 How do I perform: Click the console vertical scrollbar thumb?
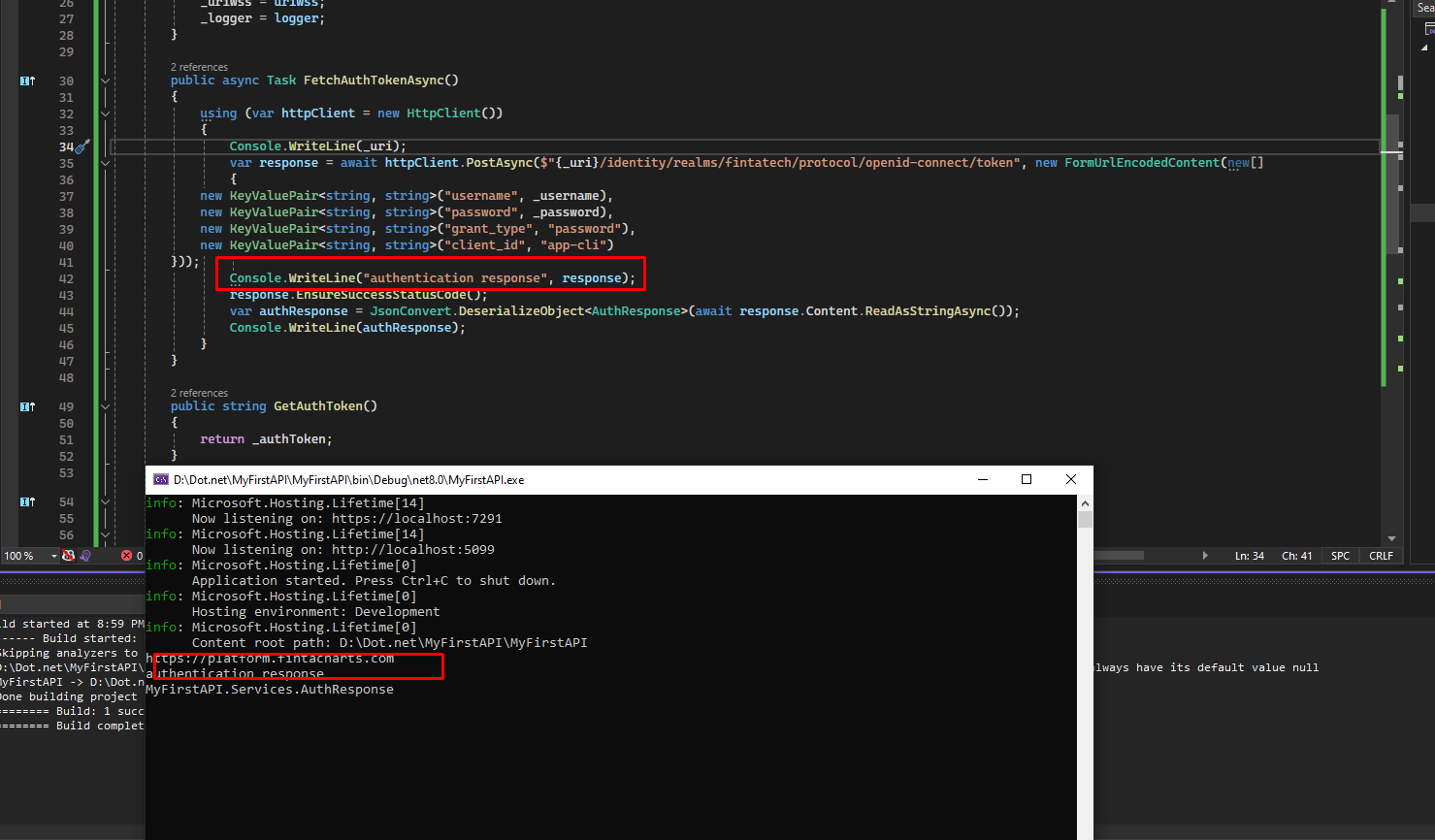point(1085,519)
